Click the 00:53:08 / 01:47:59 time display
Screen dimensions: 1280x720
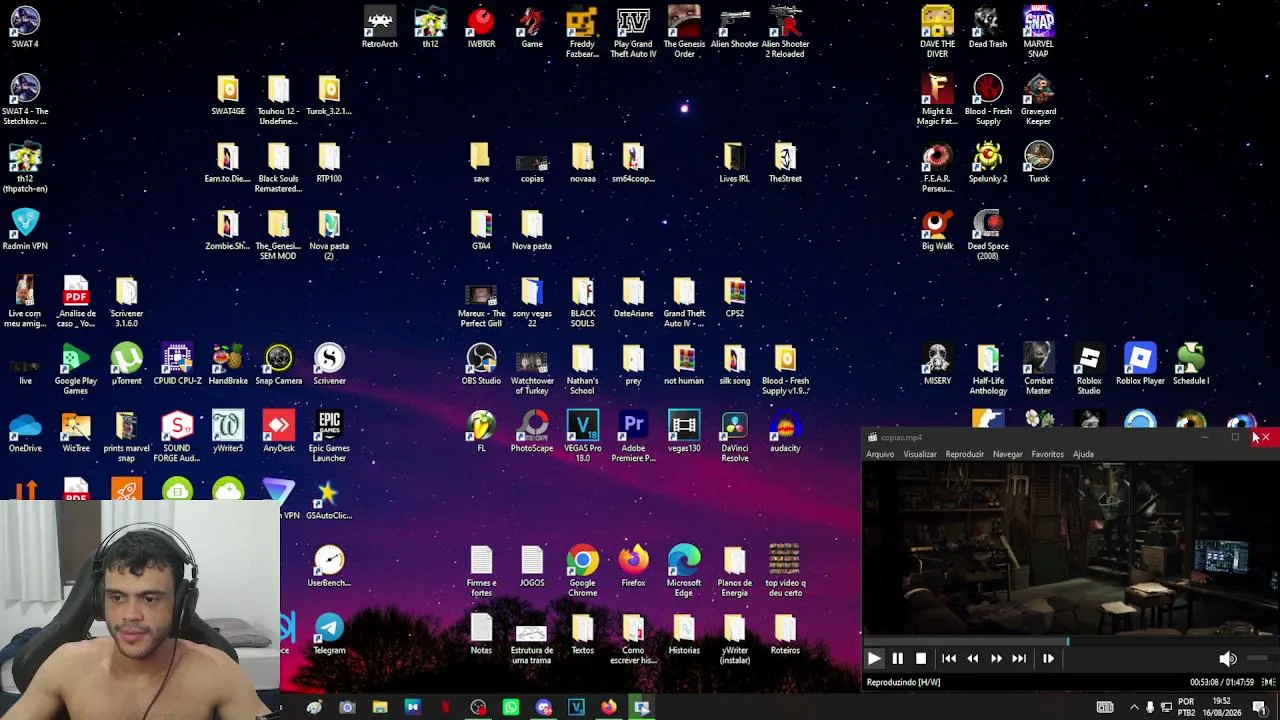coord(1222,682)
